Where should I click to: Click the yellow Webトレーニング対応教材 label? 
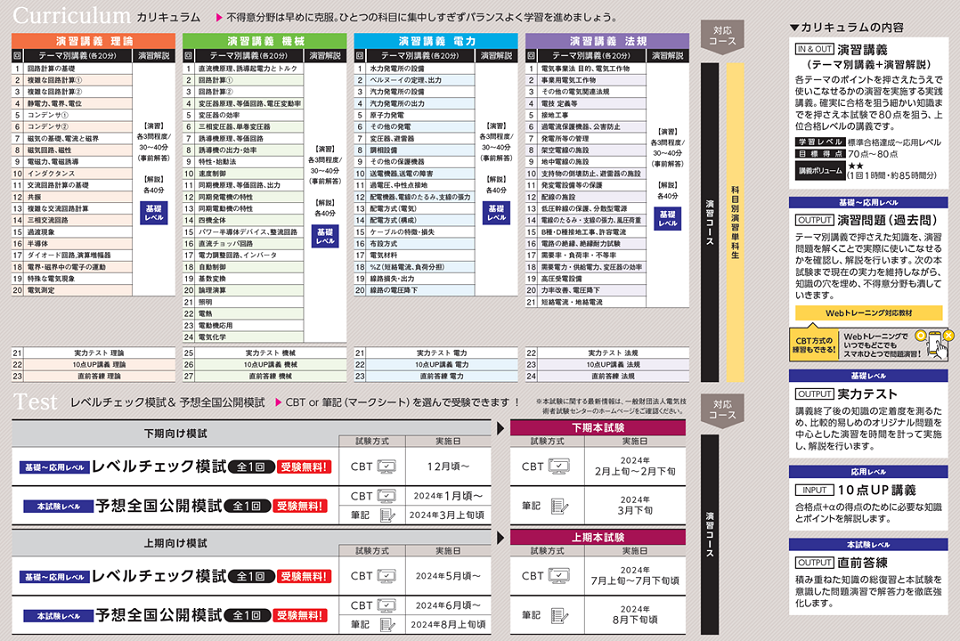coord(869,314)
